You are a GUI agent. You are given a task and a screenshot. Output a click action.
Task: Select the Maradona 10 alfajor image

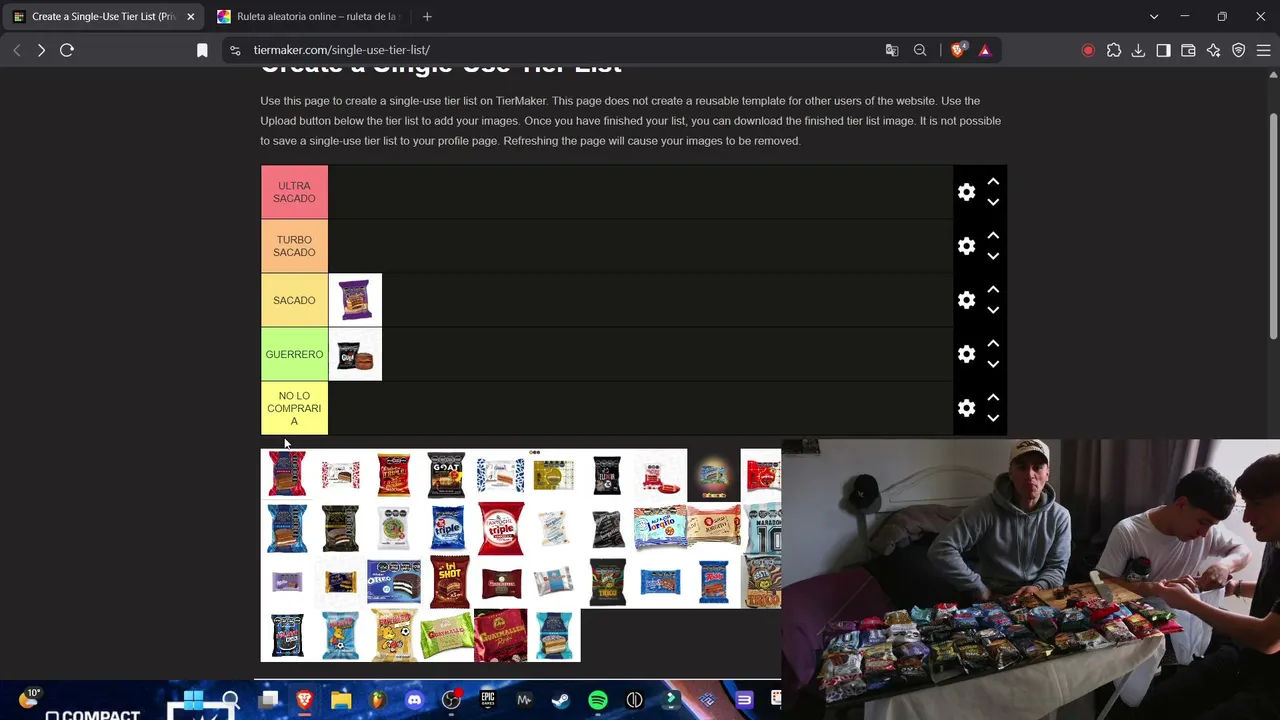762,528
